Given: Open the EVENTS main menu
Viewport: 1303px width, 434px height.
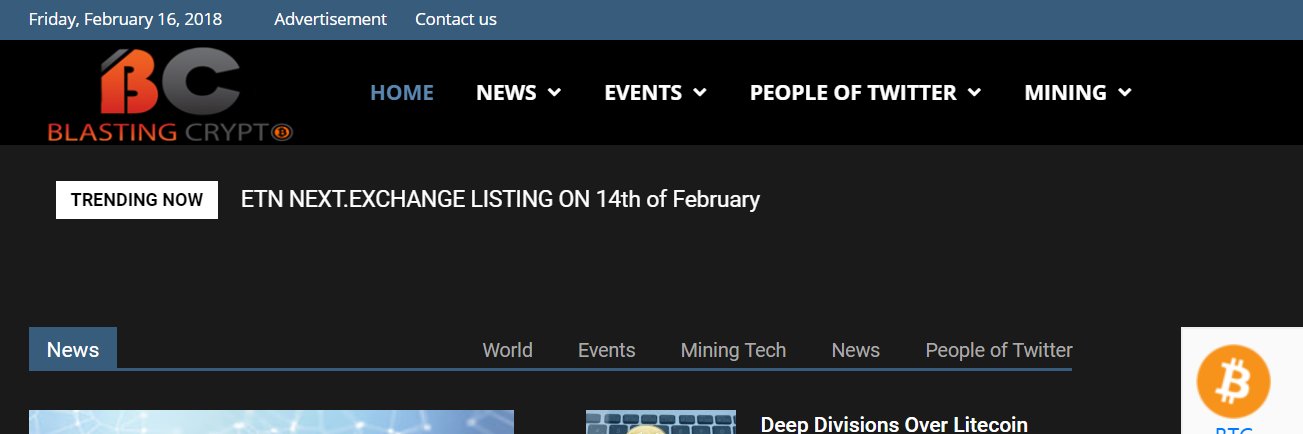Looking at the screenshot, I should [643, 93].
